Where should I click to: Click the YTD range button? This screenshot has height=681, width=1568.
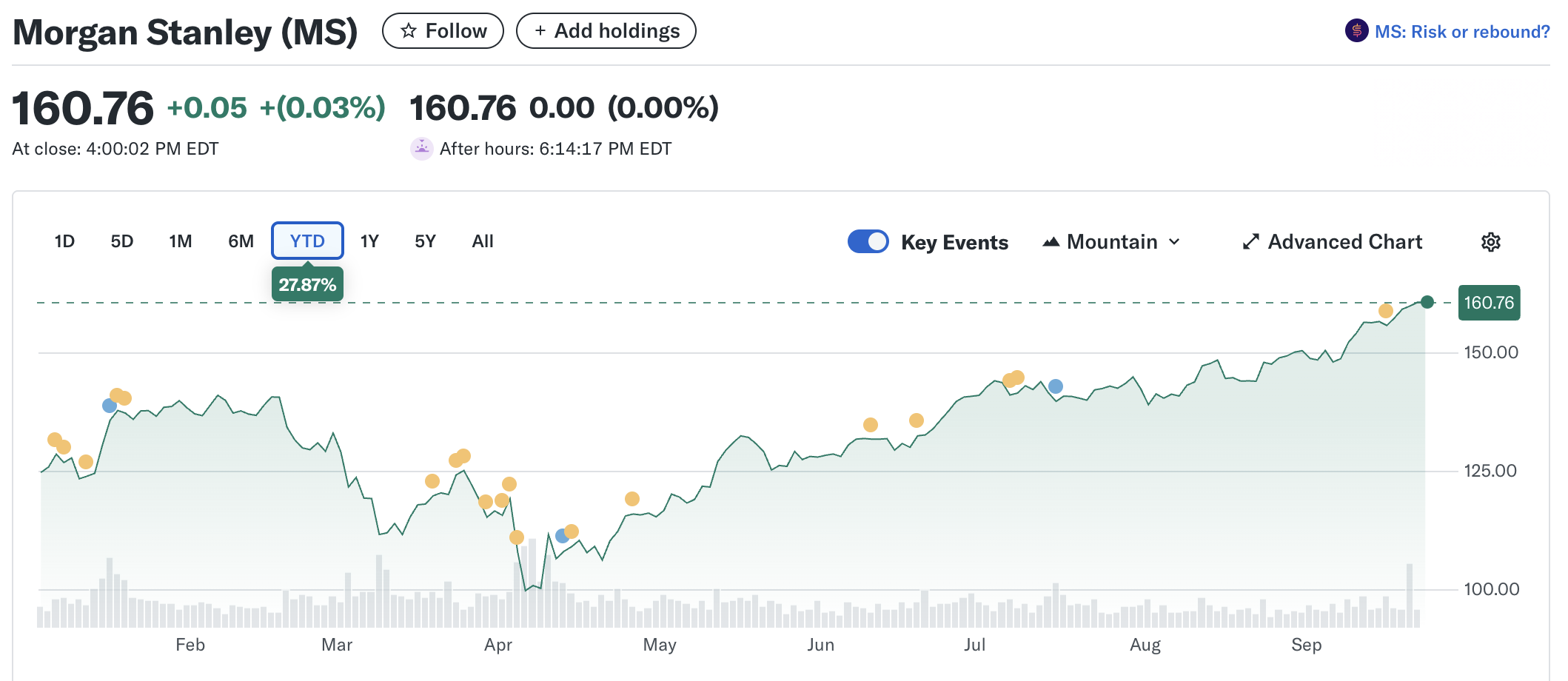(307, 241)
